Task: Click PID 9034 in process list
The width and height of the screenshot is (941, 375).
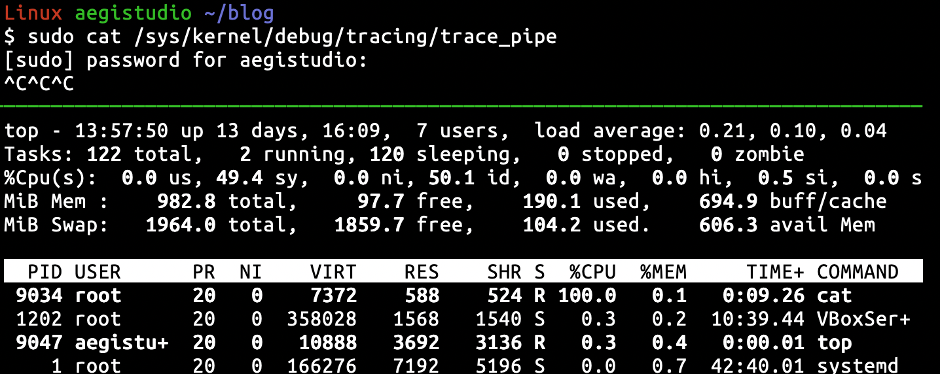Action: tap(39, 295)
